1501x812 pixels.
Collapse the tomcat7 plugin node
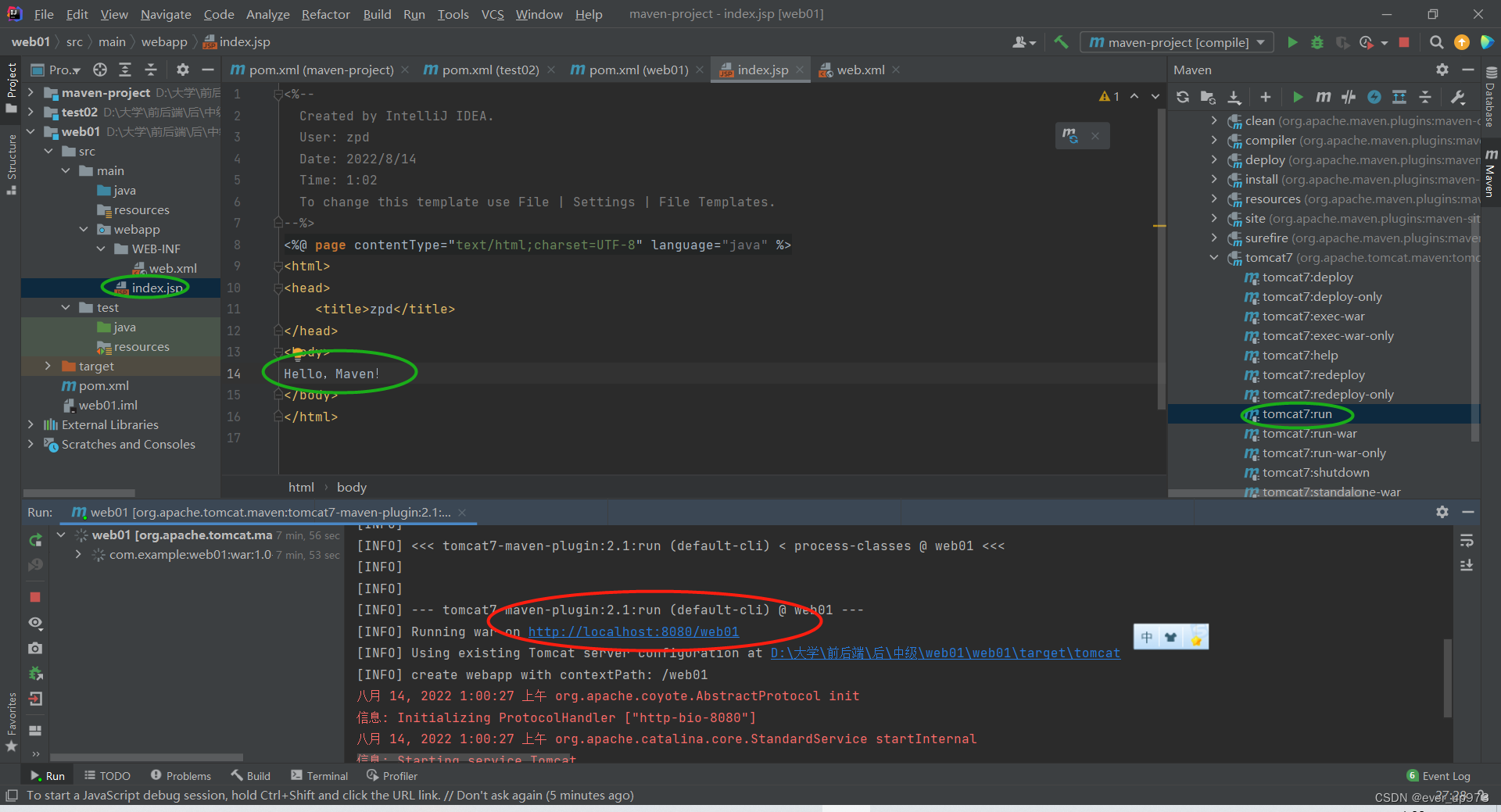(1214, 257)
